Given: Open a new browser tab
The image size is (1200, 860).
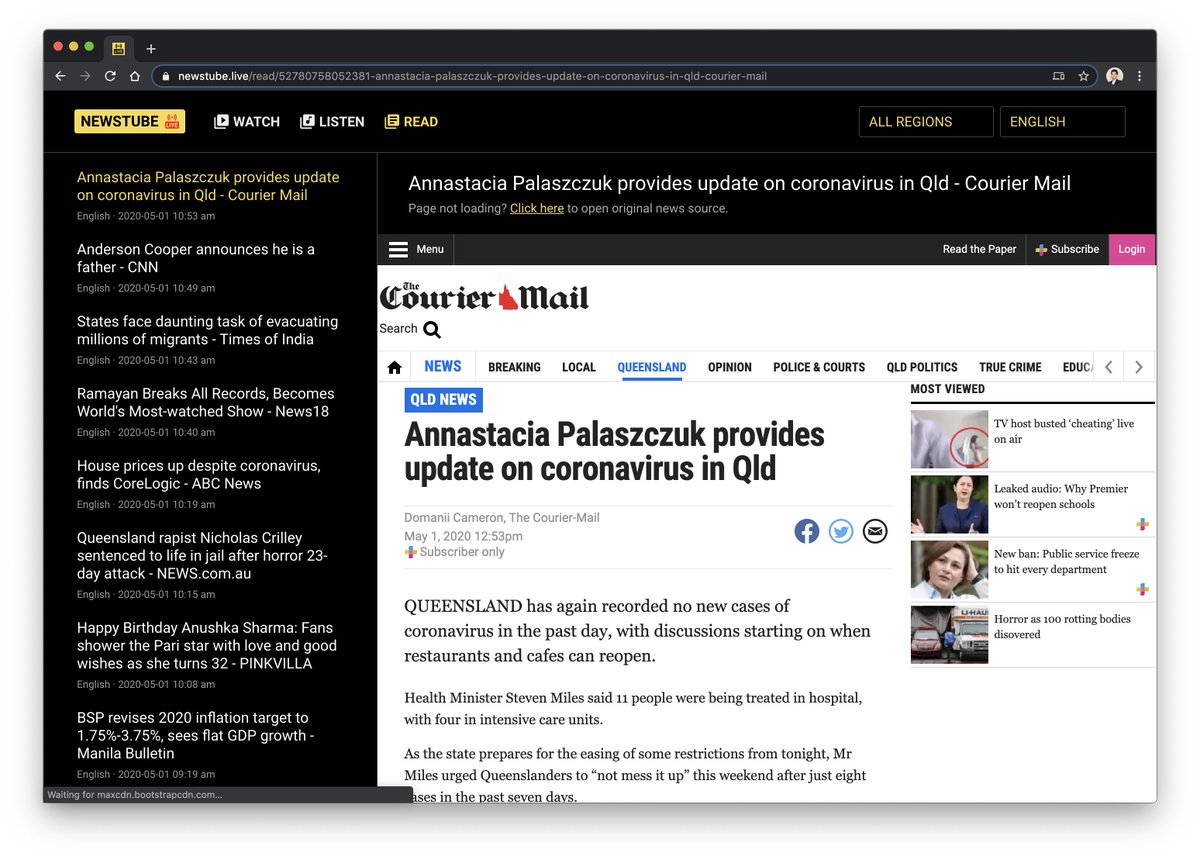Looking at the screenshot, I should click(x=151, y=48).
